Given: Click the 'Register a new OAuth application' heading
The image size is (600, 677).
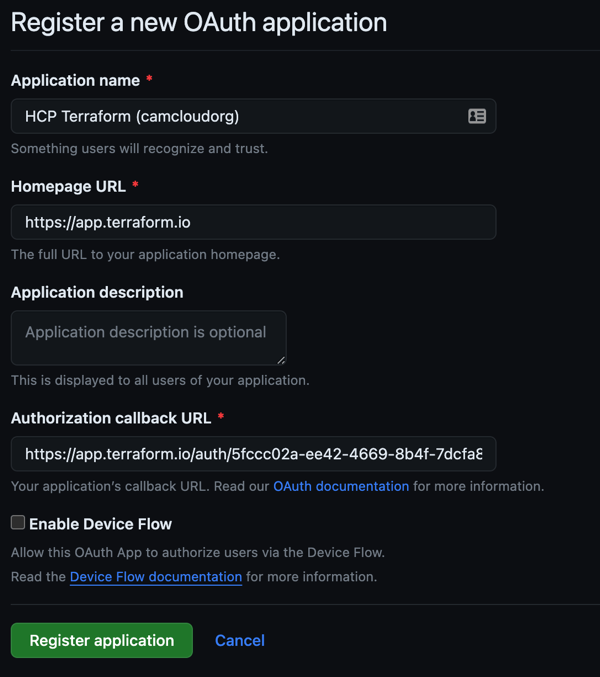Looking at the screenshot, I should click(x=199, y=22).
